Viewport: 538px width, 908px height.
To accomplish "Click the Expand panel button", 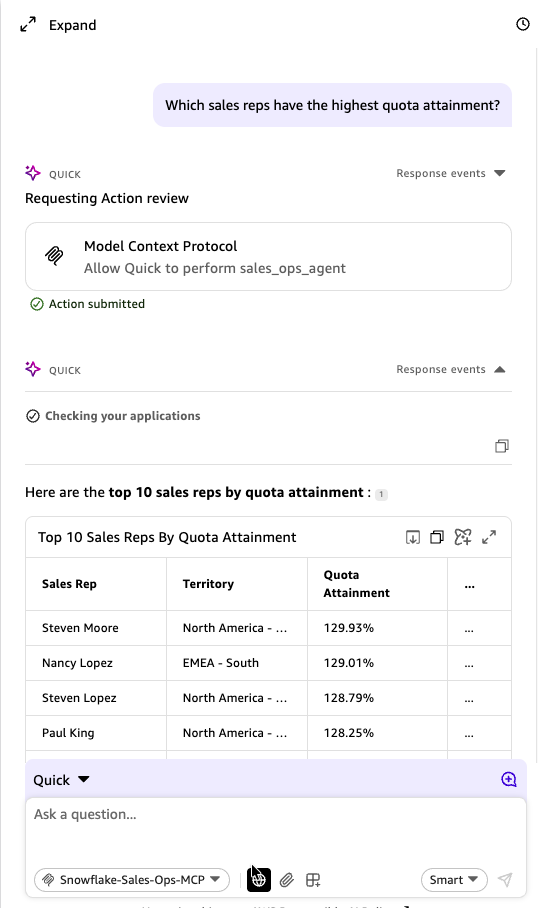I will tap(58, 25).
